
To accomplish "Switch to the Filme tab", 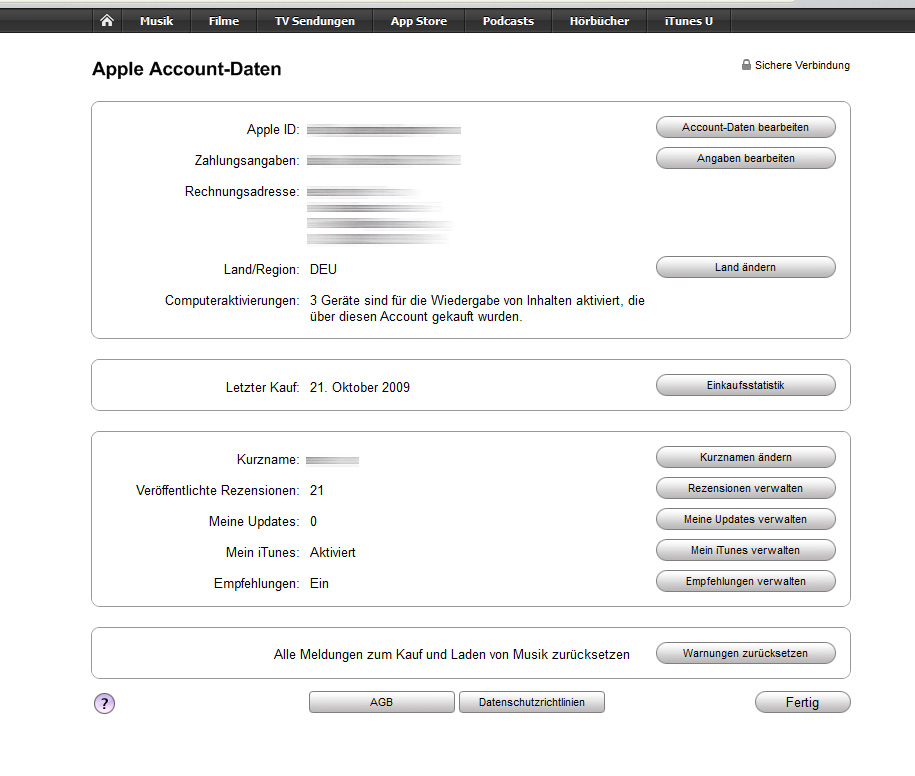I will 224,21.
